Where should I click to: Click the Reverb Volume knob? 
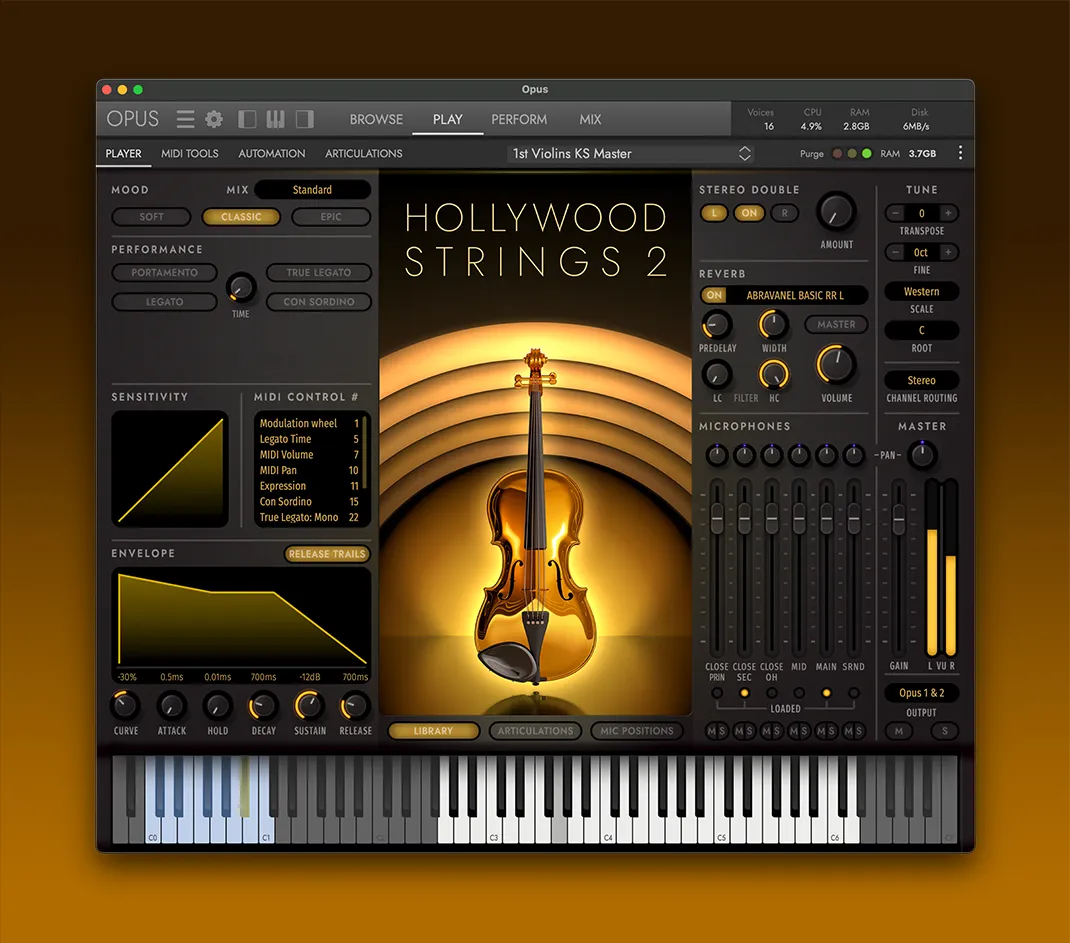836,364
